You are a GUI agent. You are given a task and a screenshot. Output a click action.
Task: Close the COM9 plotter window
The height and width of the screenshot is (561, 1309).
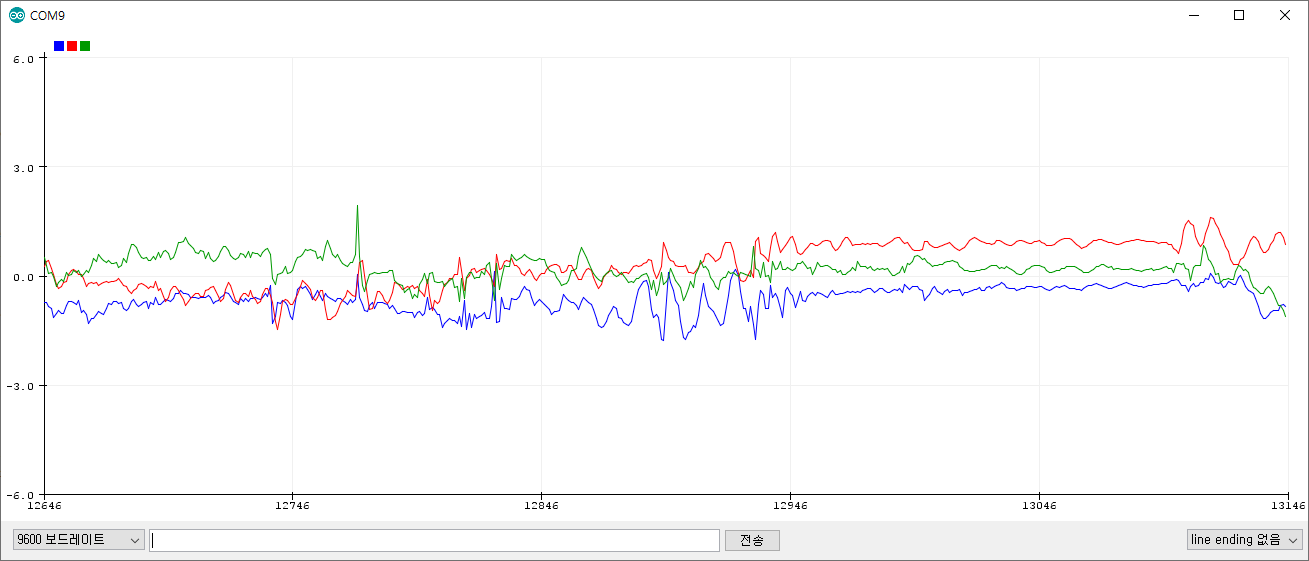1285,15
